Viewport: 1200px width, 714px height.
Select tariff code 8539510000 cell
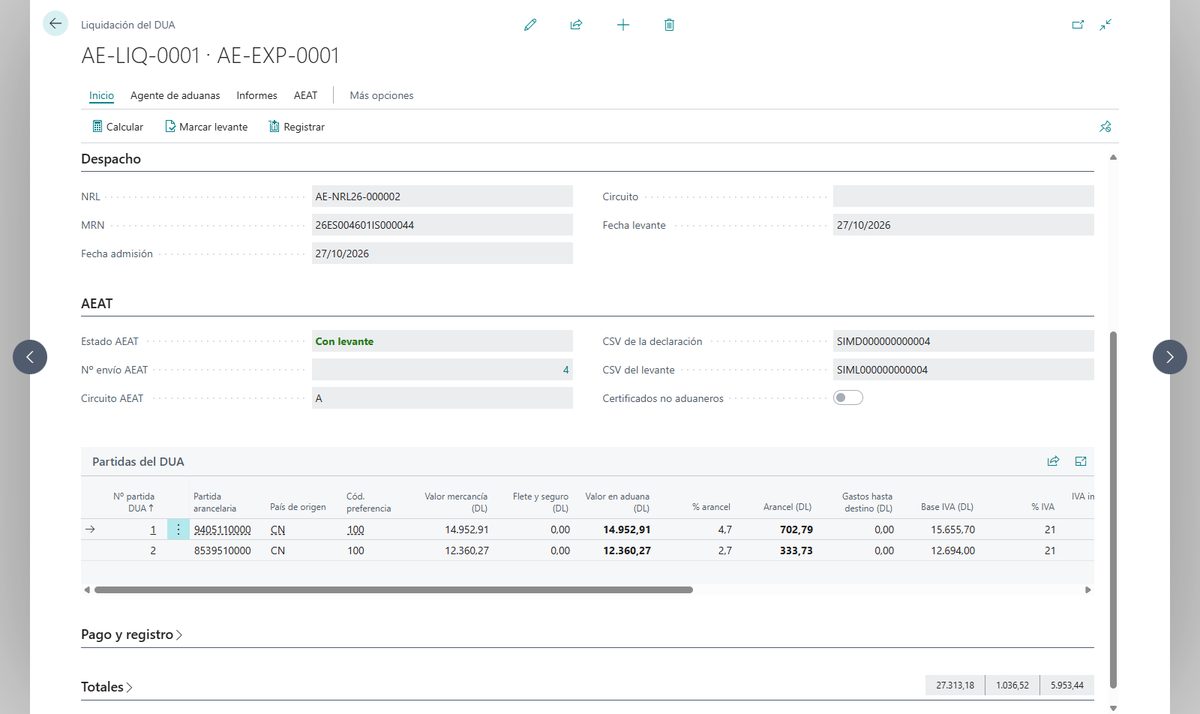point(222,551)
